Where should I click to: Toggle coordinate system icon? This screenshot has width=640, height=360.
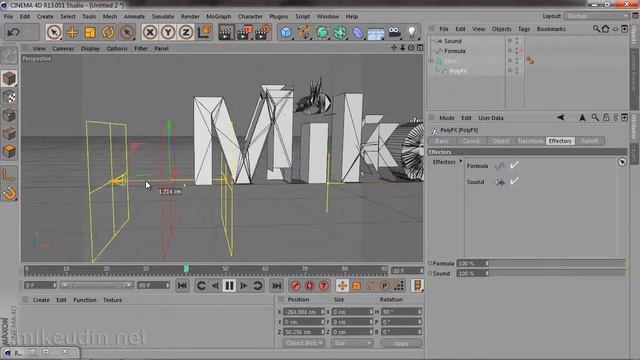[x=204, y=32]
